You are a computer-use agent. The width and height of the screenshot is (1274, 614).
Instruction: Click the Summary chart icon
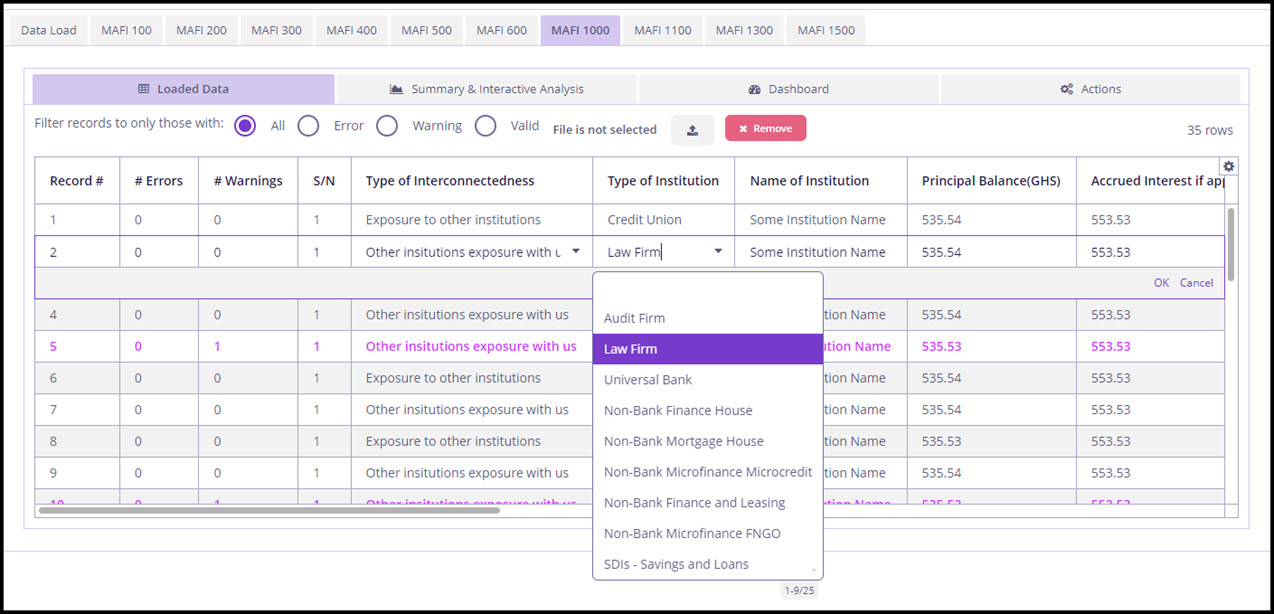pos(397,89)
